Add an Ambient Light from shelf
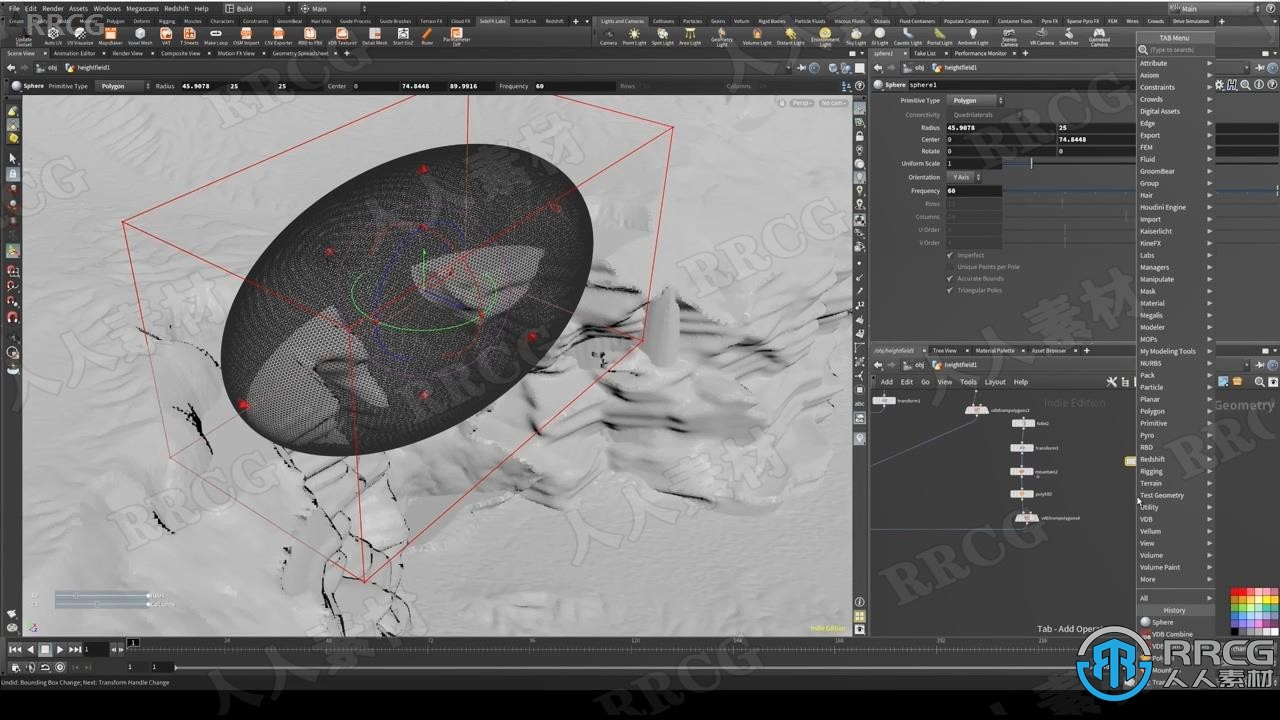The width and height of the screenshot is (1280, 720). click(x=973, y=37)
